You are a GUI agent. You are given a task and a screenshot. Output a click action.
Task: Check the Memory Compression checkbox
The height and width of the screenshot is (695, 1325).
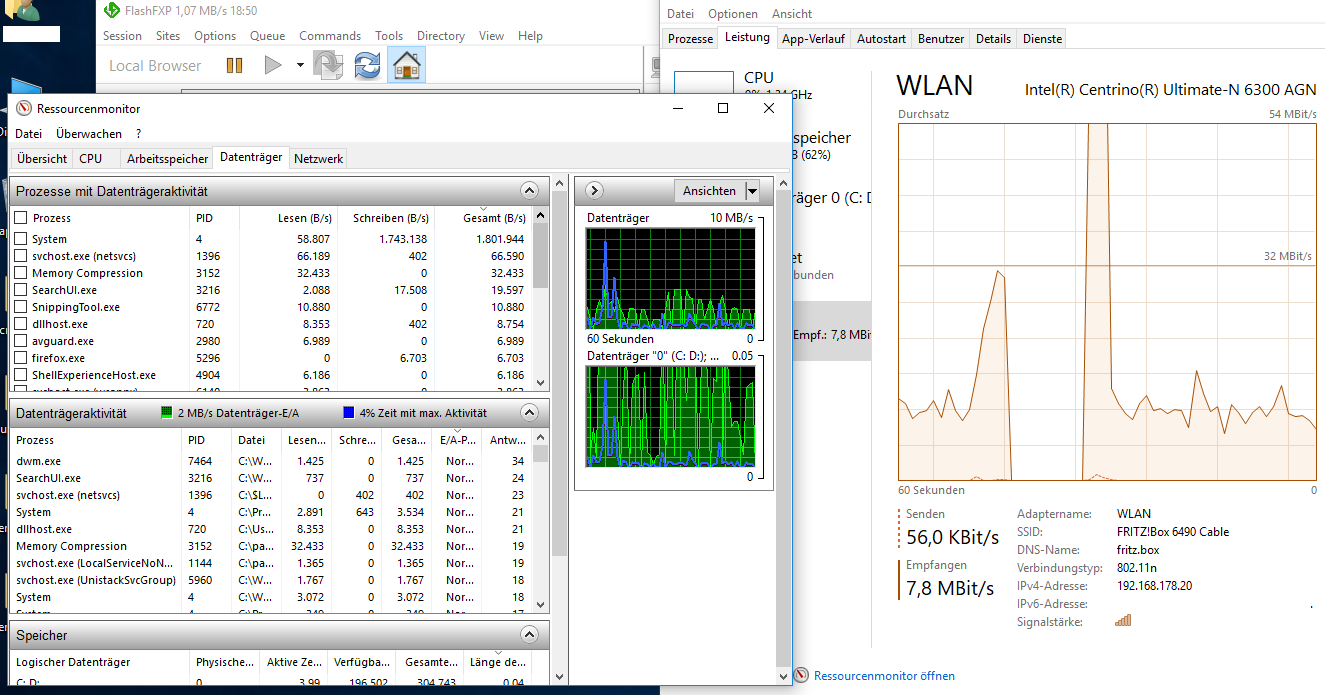[20, 273]
